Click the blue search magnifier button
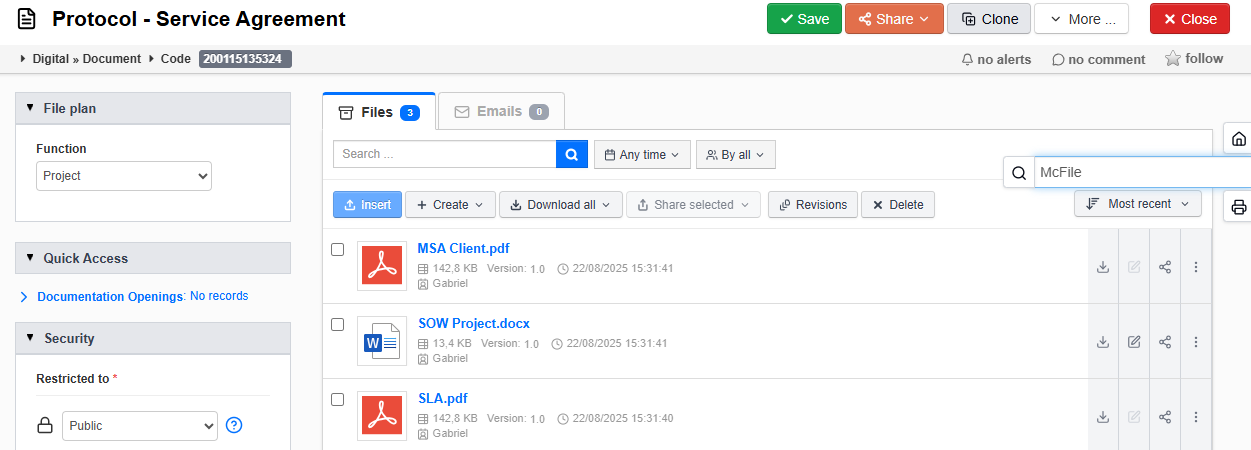 tap(571, 154)
